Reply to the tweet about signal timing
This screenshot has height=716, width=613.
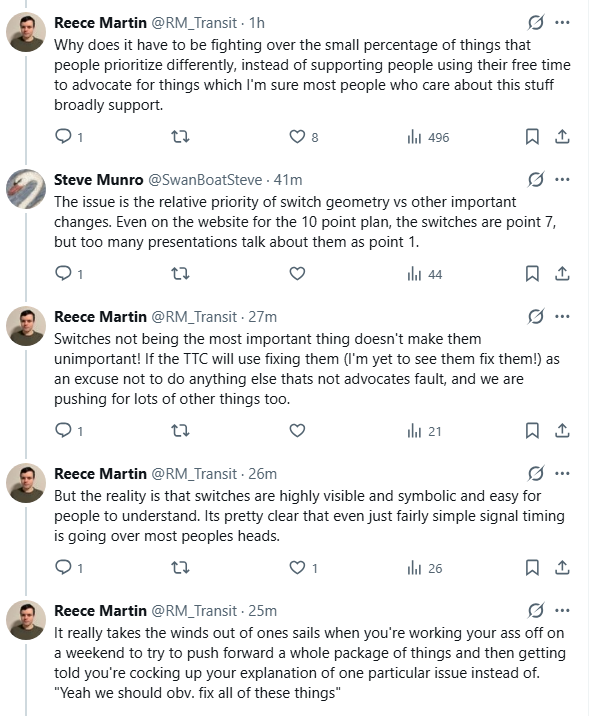[62, 568]
